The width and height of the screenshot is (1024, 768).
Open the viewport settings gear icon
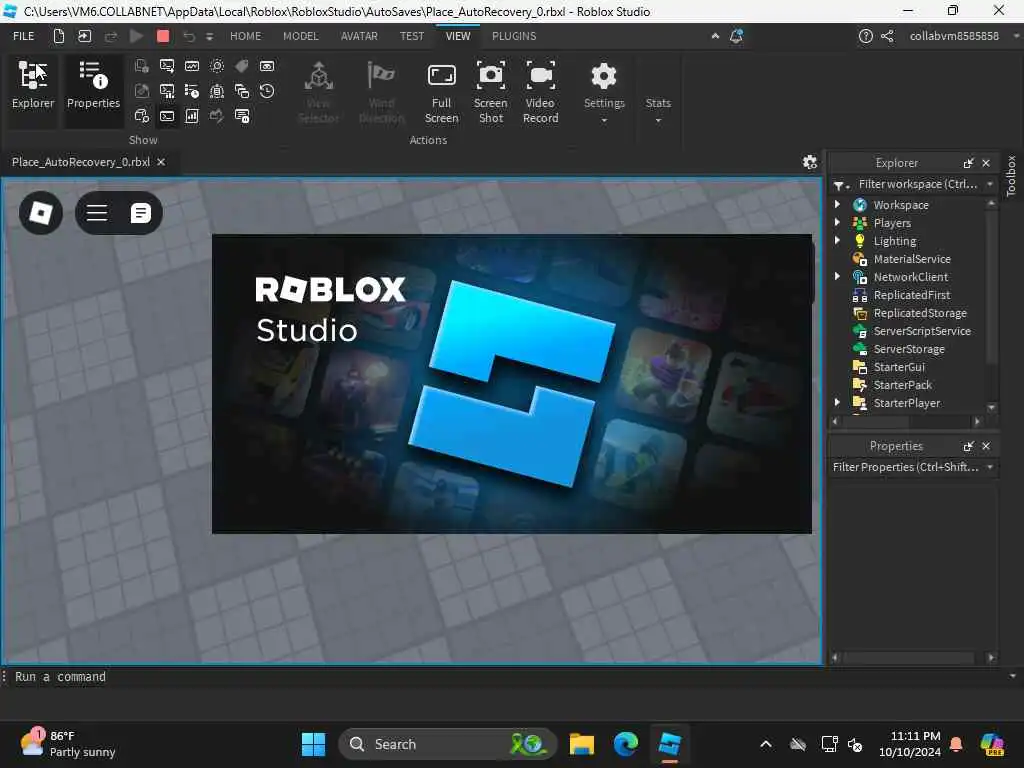click(x=810, y=162)
